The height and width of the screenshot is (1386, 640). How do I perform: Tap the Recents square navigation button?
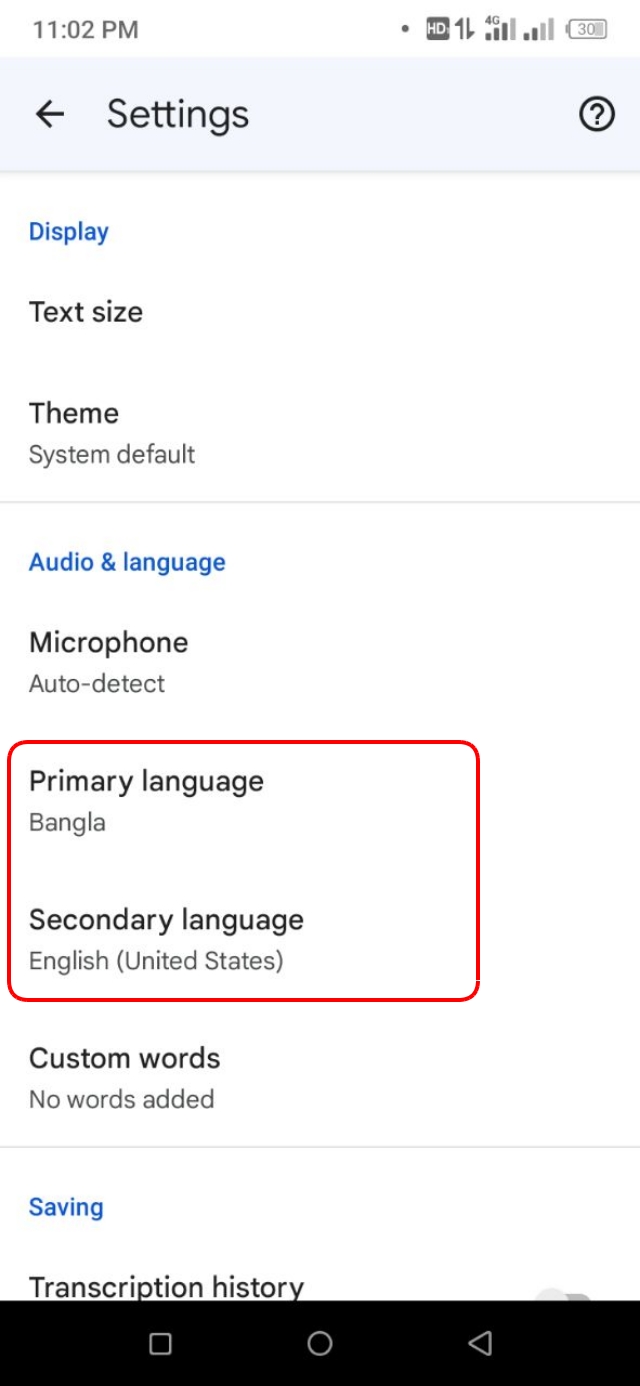[x=160, y=1345]
